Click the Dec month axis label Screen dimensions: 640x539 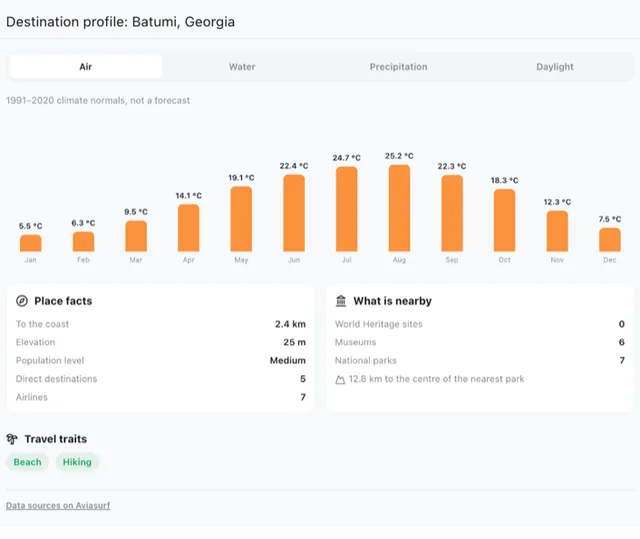pos(610,260)
